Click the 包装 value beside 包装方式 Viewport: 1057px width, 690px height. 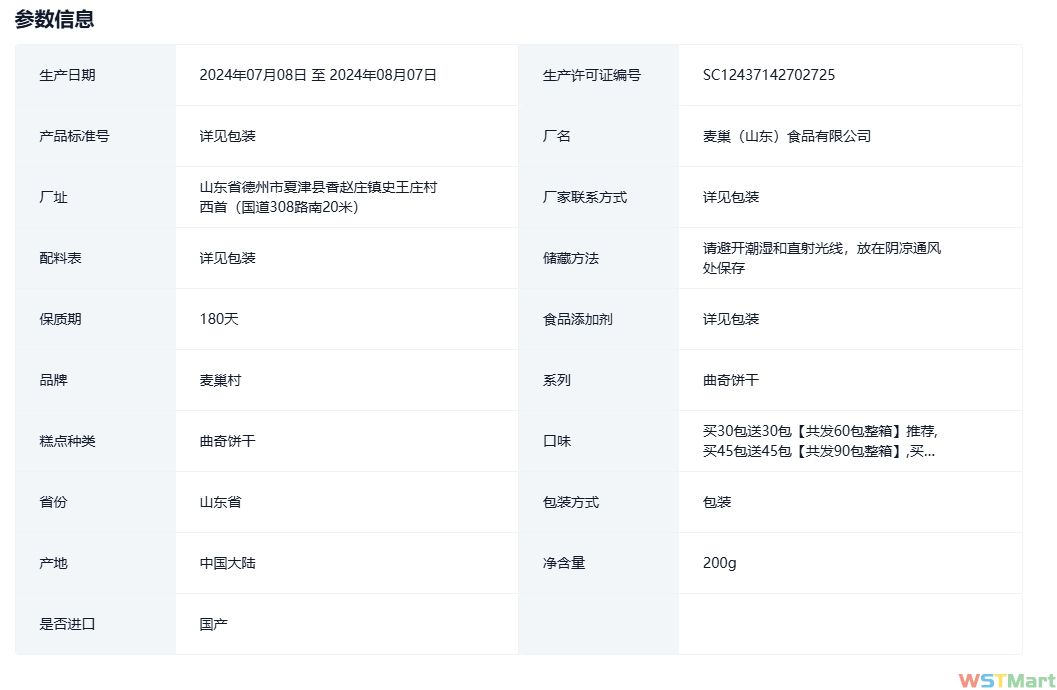pos(717,502)
